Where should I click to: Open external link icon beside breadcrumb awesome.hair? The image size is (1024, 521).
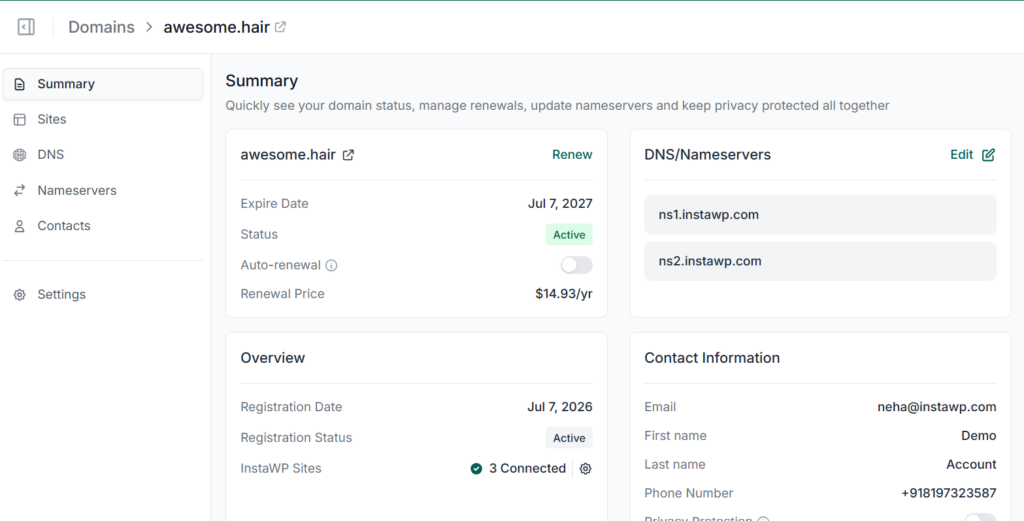280,27
